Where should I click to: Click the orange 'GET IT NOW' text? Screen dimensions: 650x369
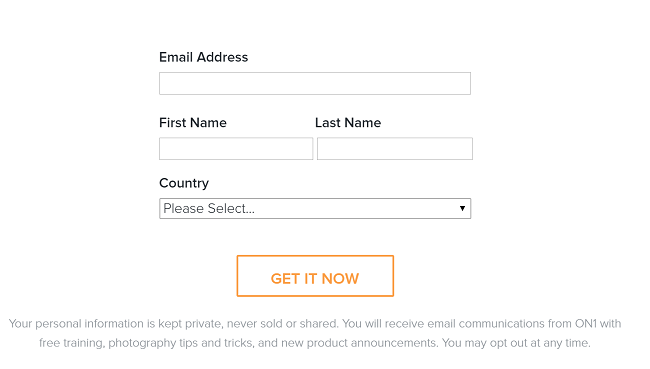[x=315, y=279]
